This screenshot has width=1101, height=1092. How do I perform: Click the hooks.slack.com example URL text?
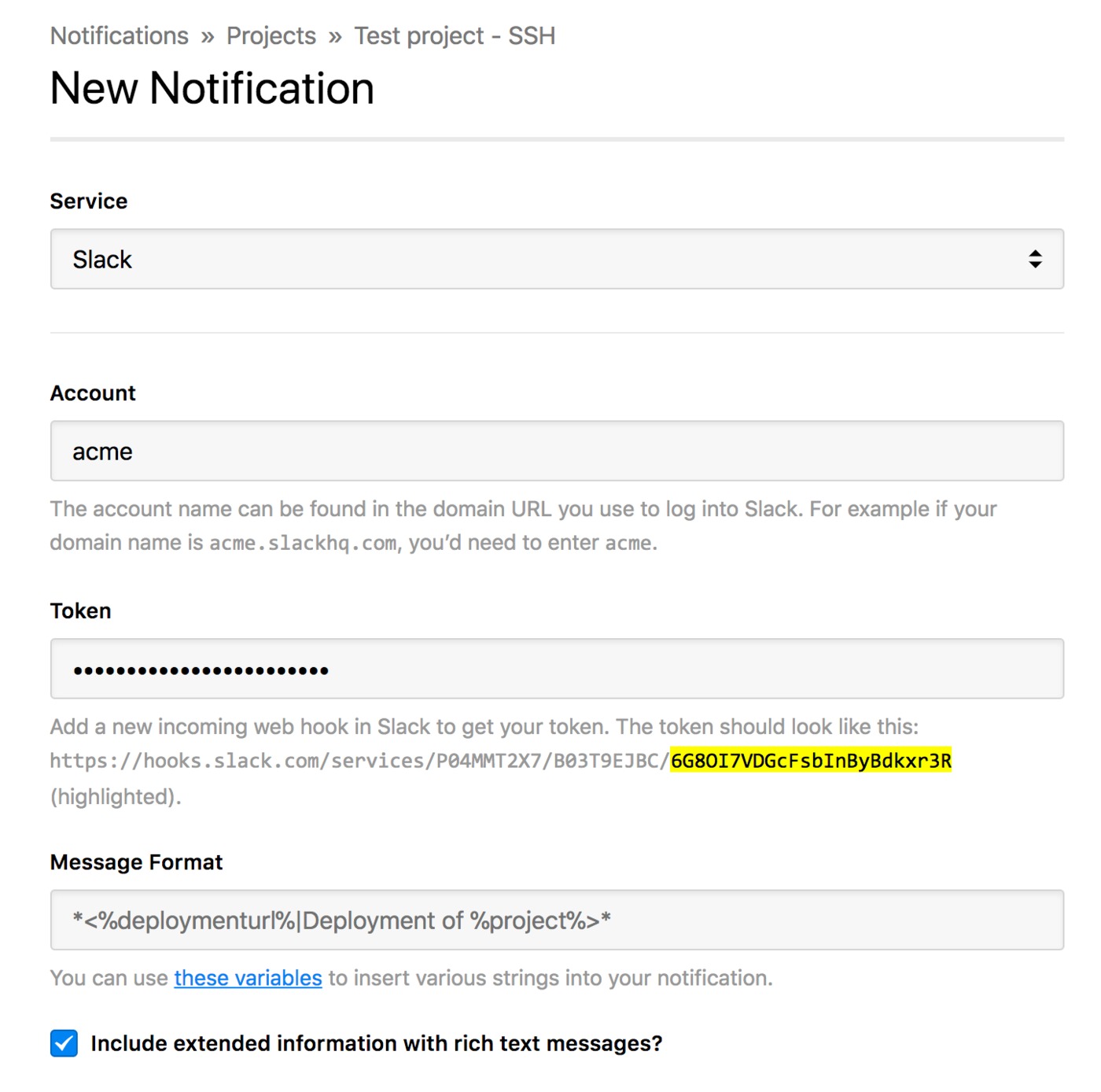pyautogui.click(x=501, y=761)
